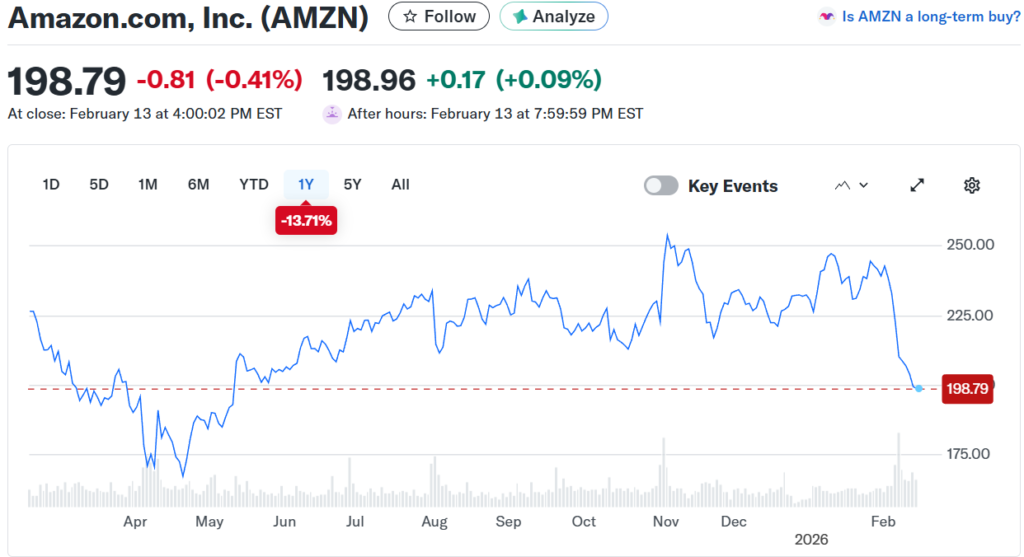Click the Follow button
The image size is (1024, 557).
[x=439, y=17]
